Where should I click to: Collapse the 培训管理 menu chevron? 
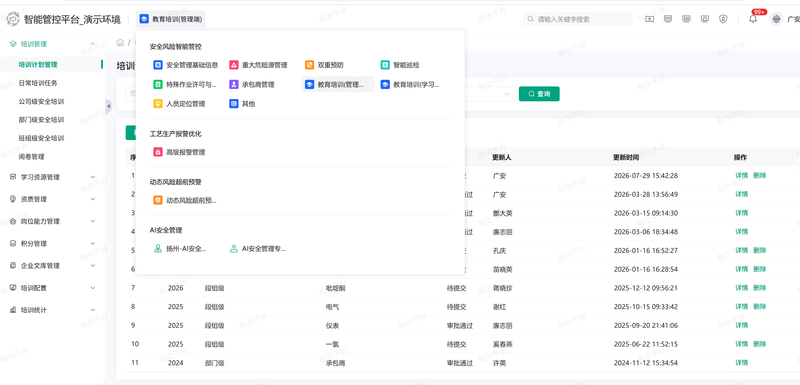click(x=92, y=44)
